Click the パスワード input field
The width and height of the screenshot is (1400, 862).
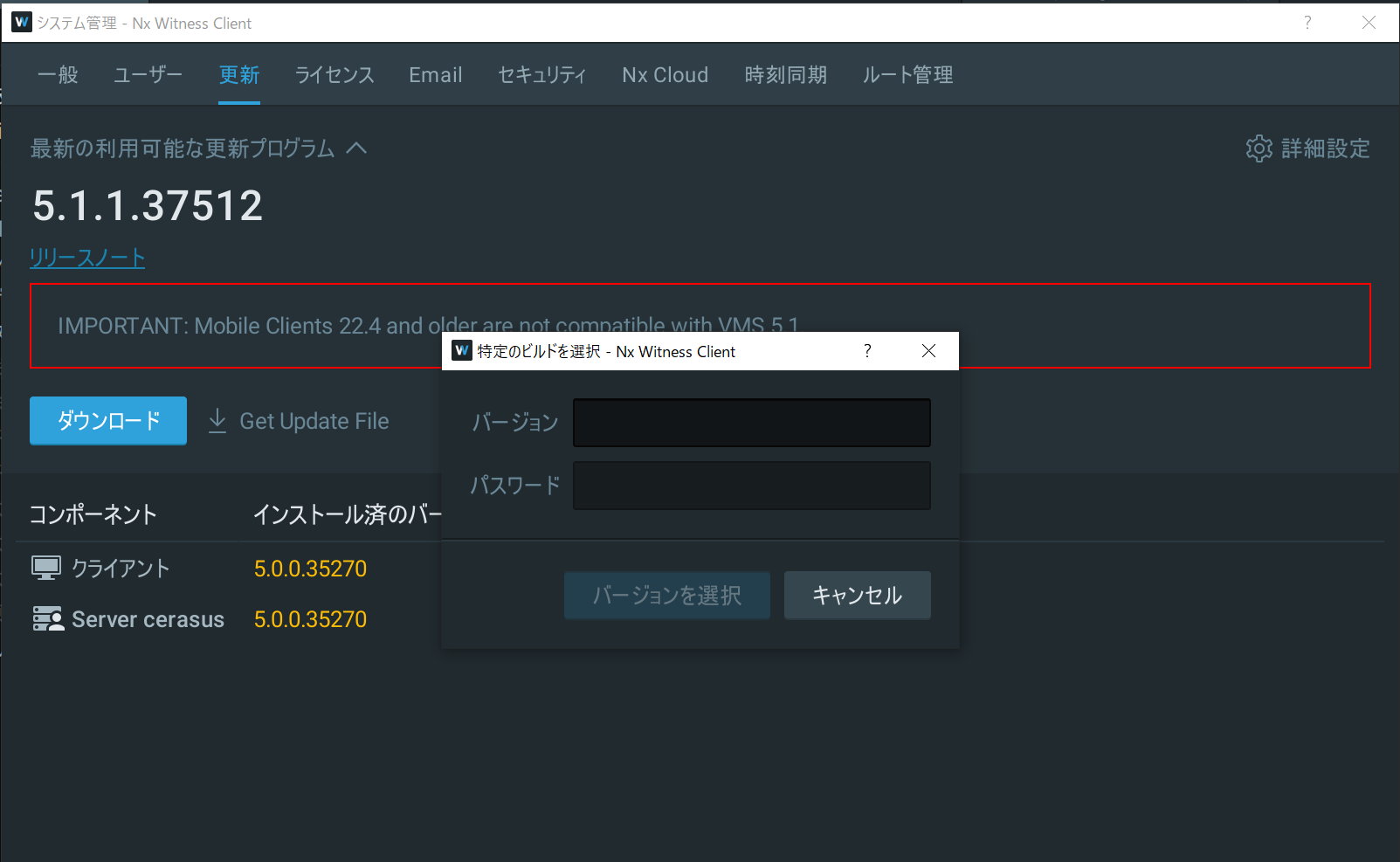tap(752, 486)
